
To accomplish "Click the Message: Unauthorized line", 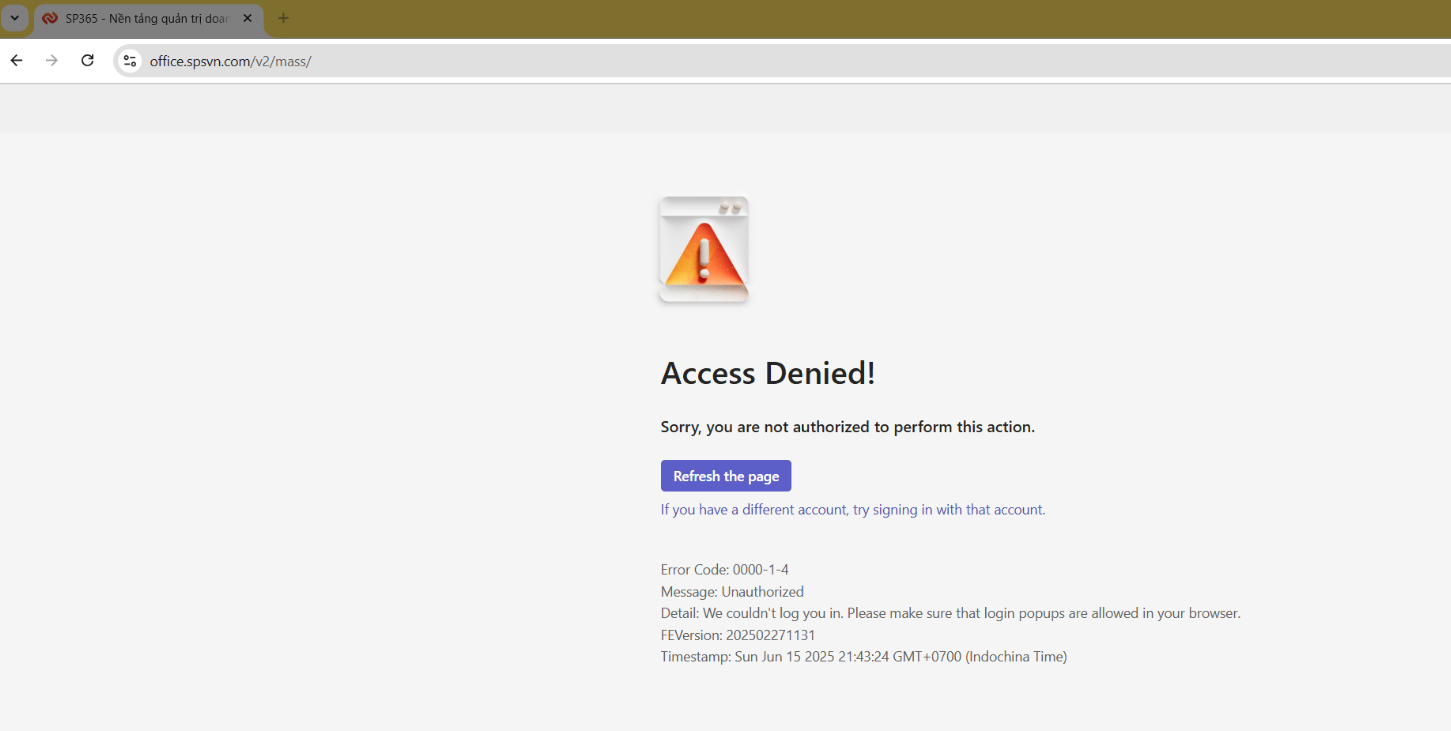I will [x=732, y=592].
